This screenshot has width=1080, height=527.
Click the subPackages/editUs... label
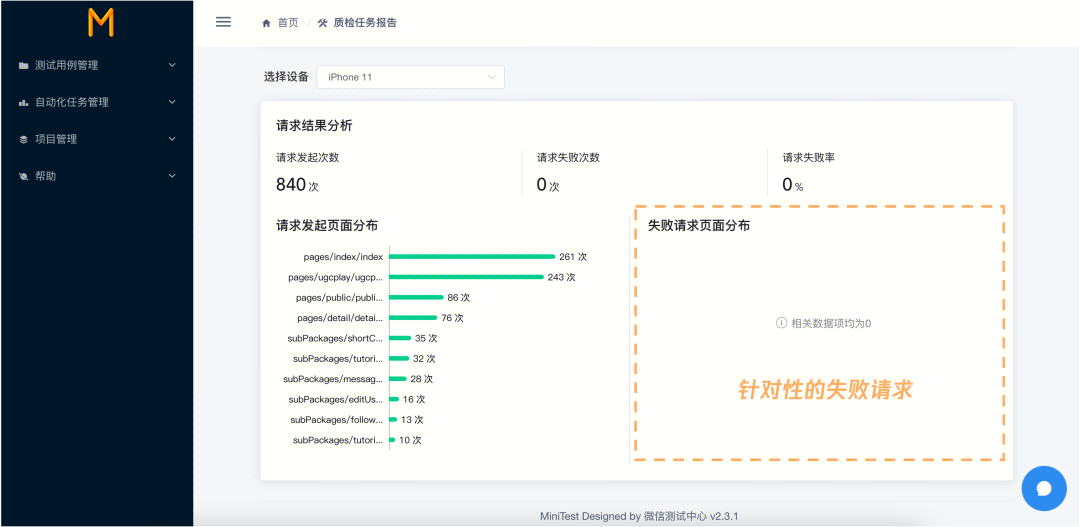[x=336, y=400]
